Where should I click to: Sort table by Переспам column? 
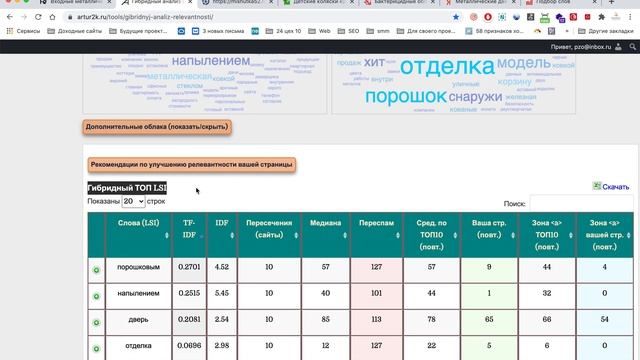[376, 235]
